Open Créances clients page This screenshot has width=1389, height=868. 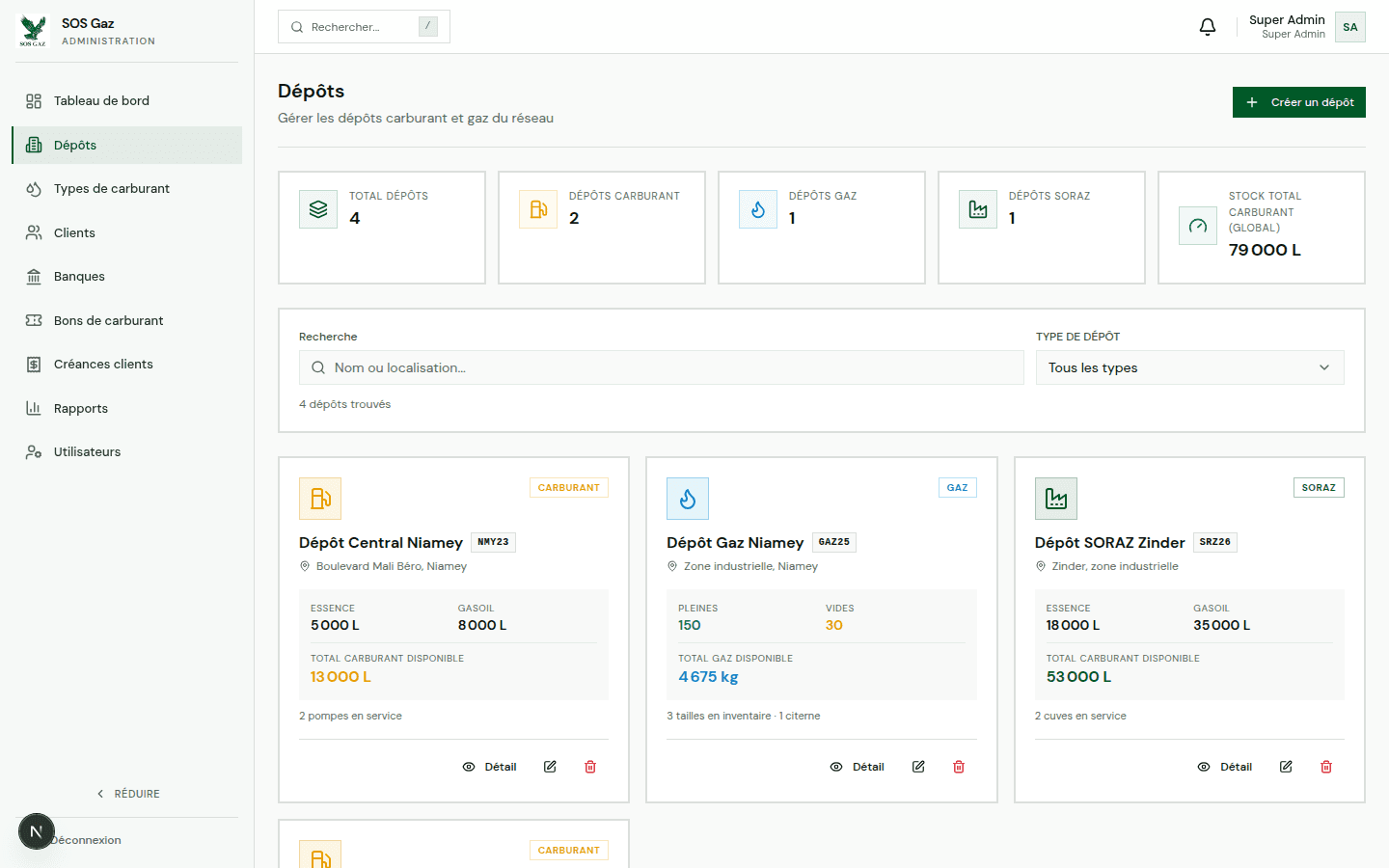126,364
